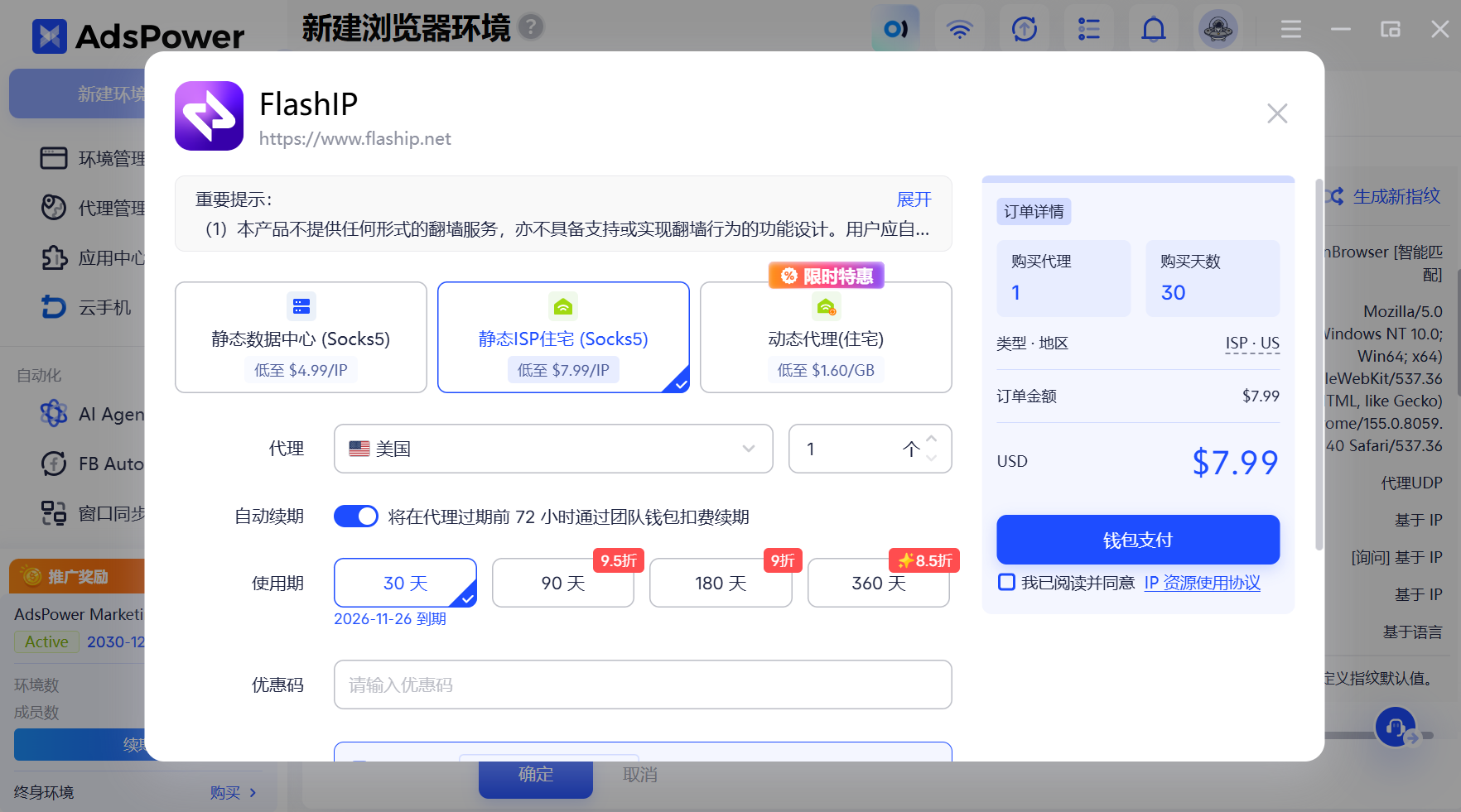Click the update refresh icon in top bar
Screen dimensions: 1461x812
1025,30
